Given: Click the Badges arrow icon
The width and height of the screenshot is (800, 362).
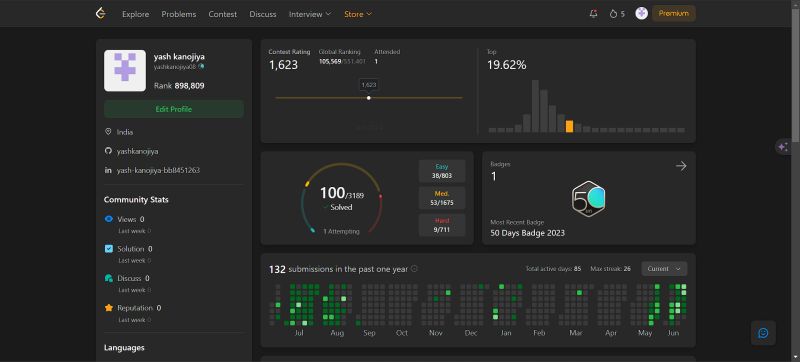Looking at the screenshot, I should (681, 166).
